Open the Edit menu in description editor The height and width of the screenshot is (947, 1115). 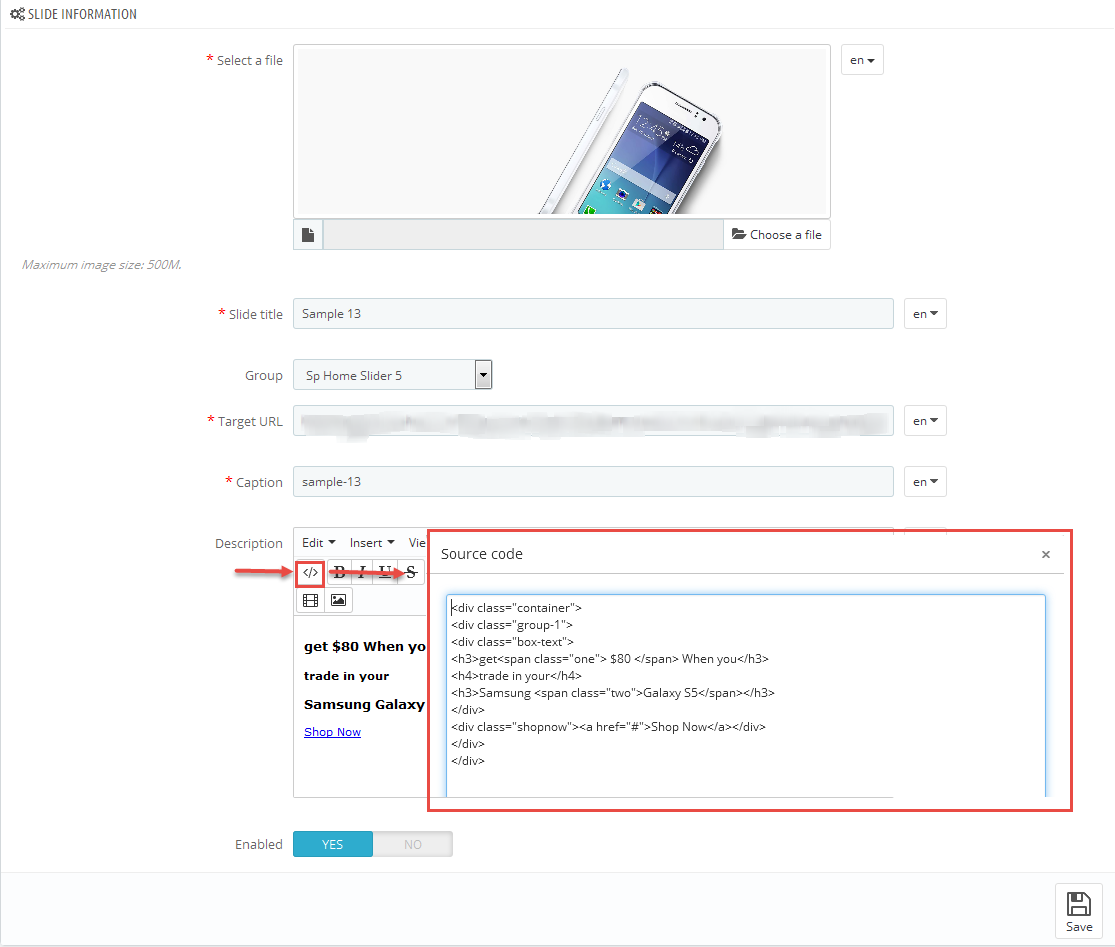coord(319,542)
